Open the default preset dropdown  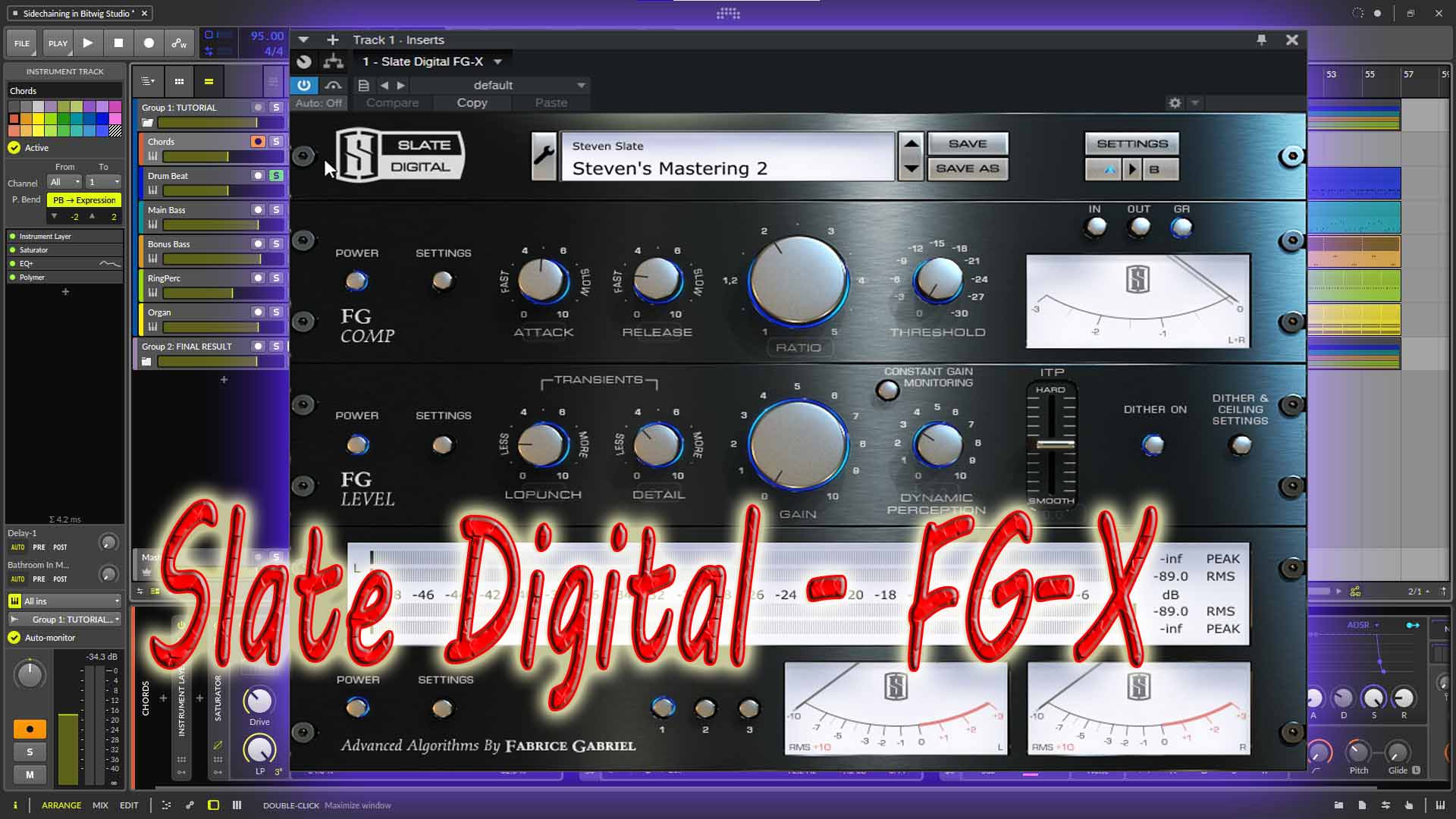click(x=492, y=85)
